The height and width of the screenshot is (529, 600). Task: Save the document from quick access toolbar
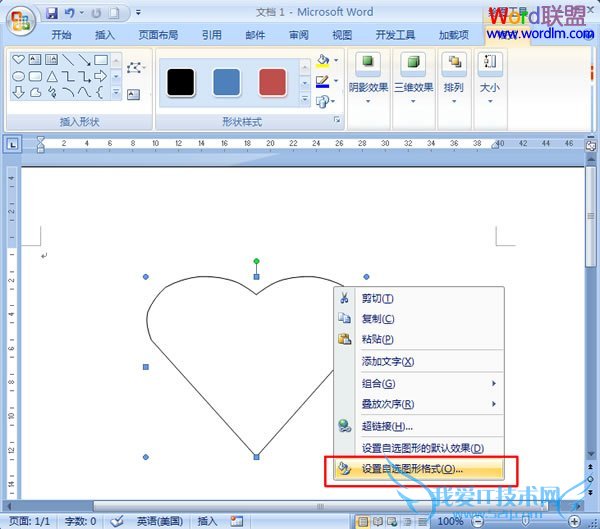point(52,13)
